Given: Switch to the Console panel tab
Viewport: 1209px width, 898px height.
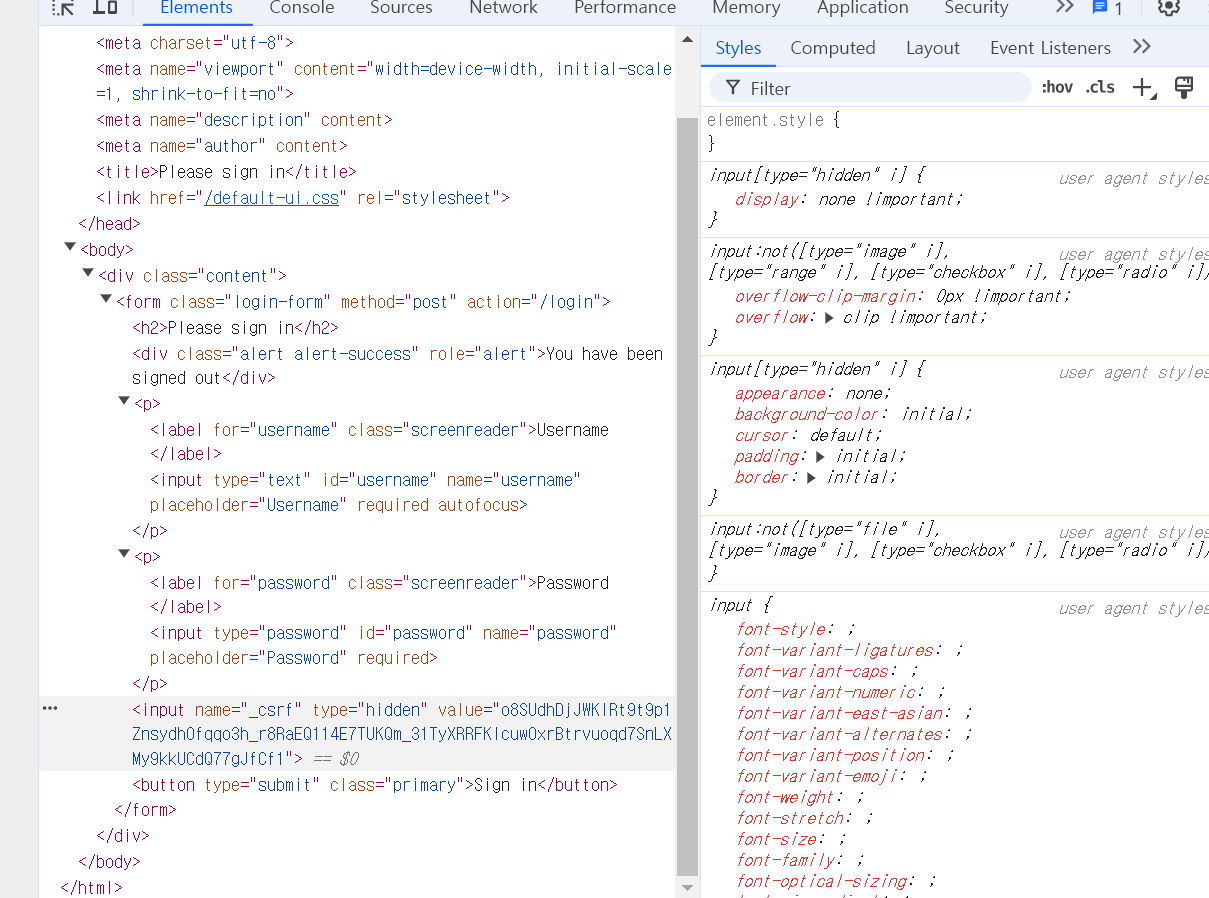Looking at the screenshot, I should click(x=302, y=8).
